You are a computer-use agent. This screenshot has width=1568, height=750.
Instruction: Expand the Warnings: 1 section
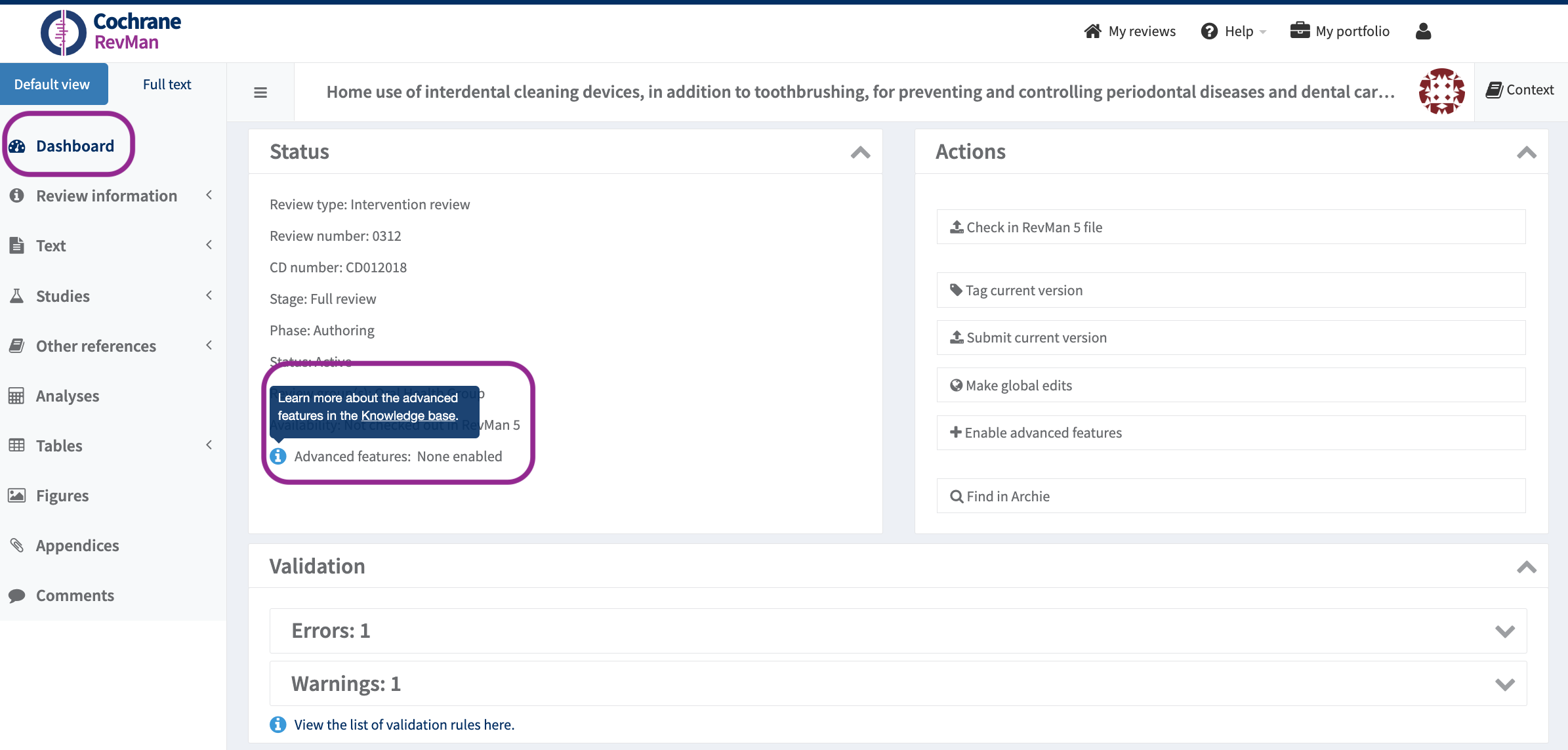click(1504, 684)
